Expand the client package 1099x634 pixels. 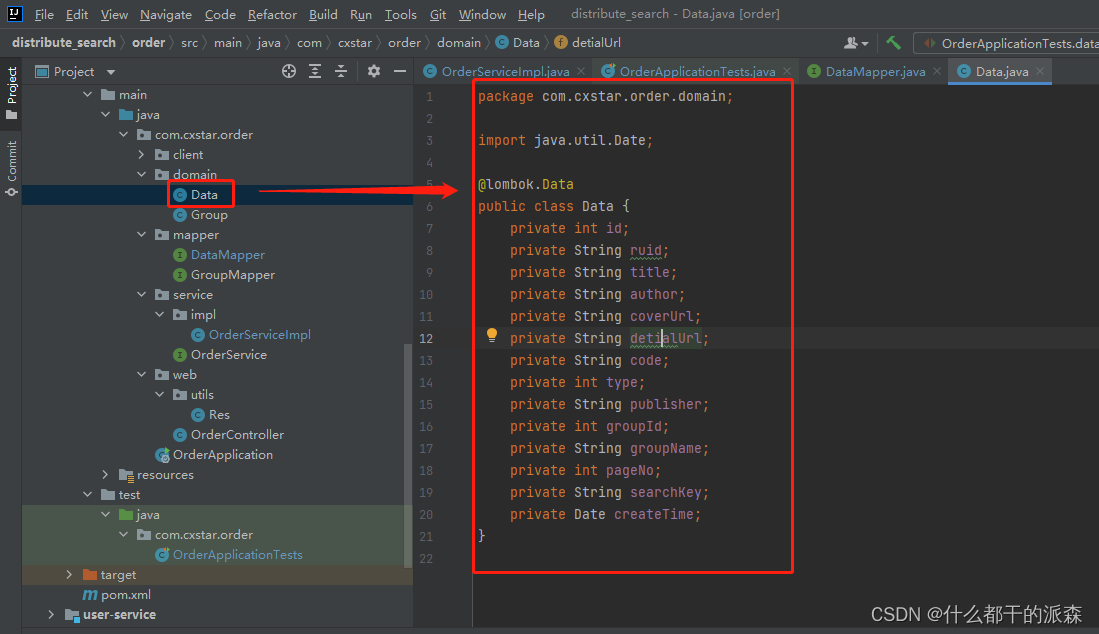point(142,155)
